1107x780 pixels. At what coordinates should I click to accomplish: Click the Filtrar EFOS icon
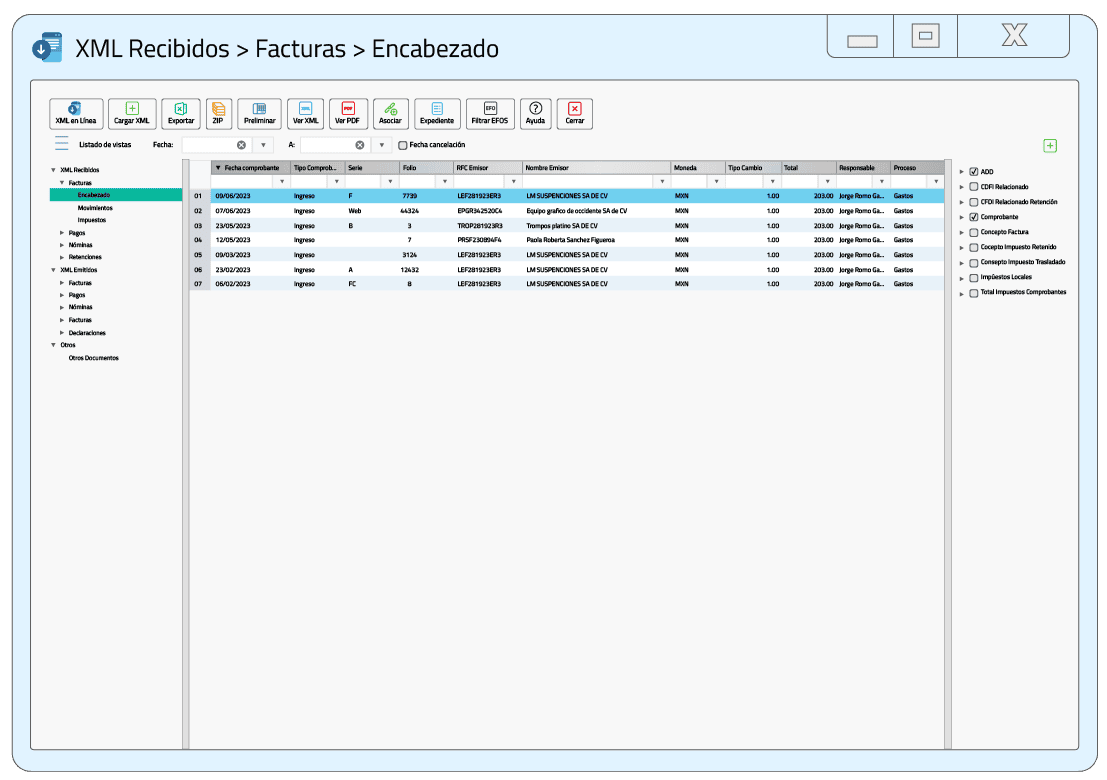(x=489, y=113)
